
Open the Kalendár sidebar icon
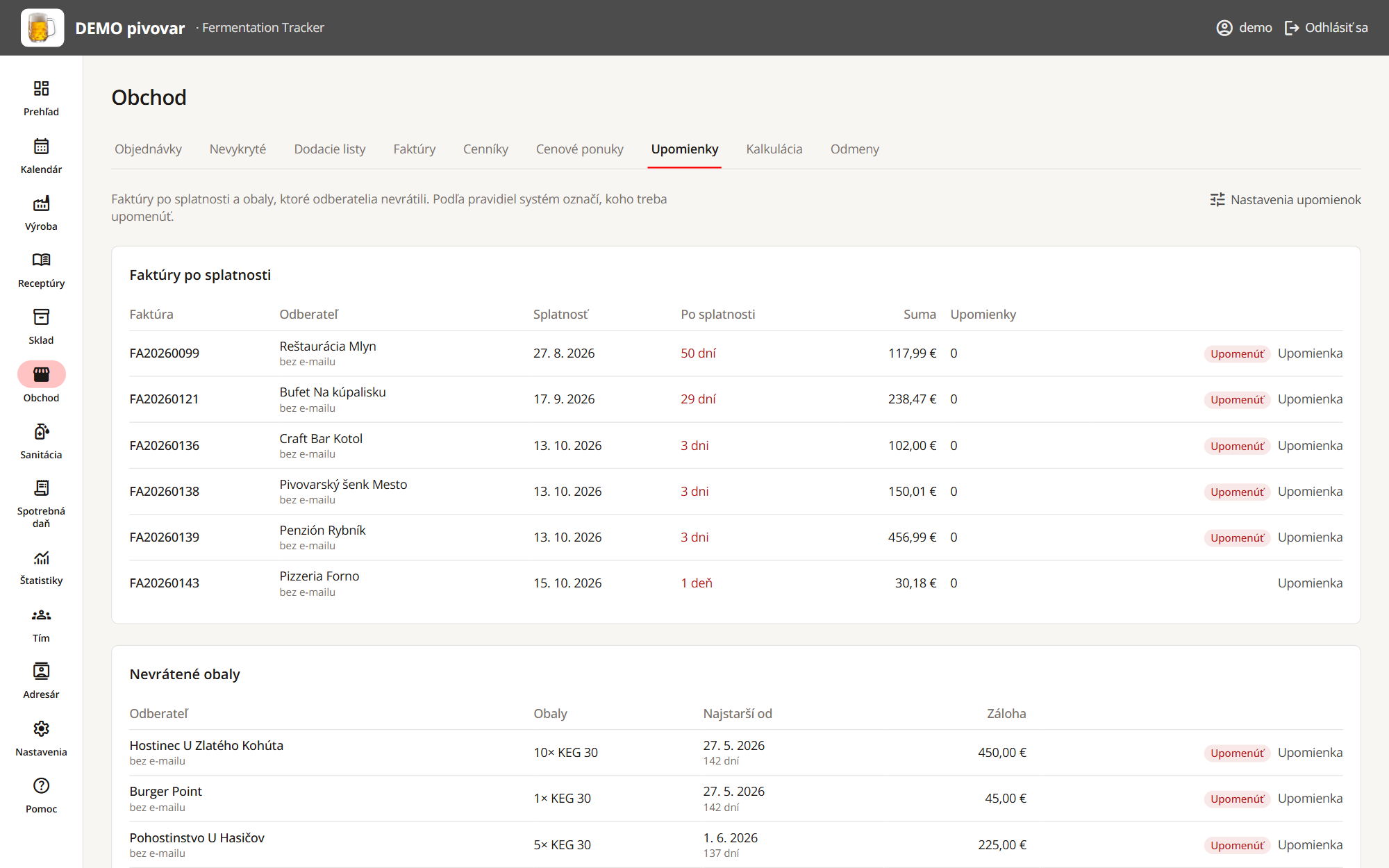(x=41, y=146)
